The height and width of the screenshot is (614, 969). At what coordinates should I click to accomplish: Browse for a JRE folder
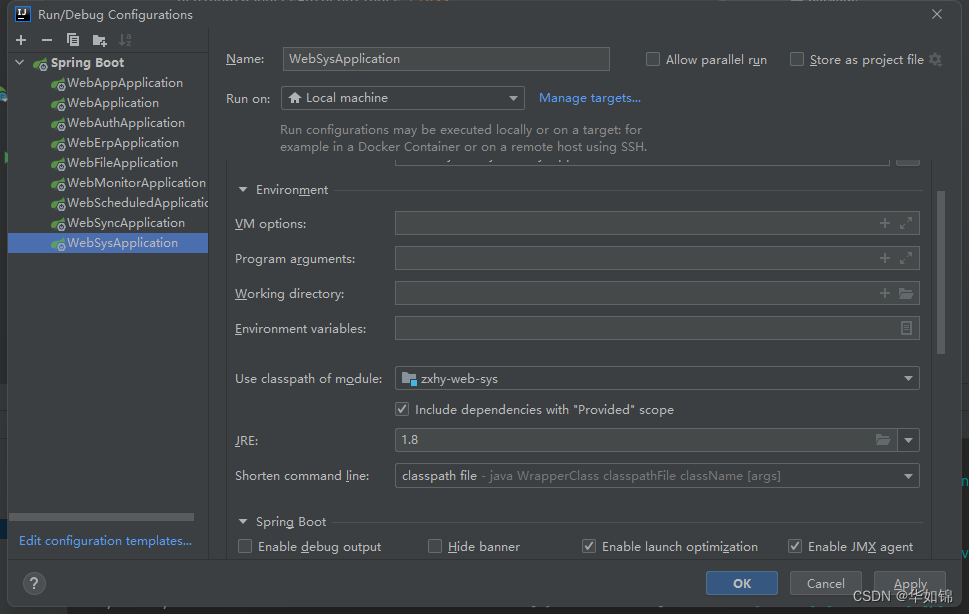pyautogui.click(x=883, y=440)
